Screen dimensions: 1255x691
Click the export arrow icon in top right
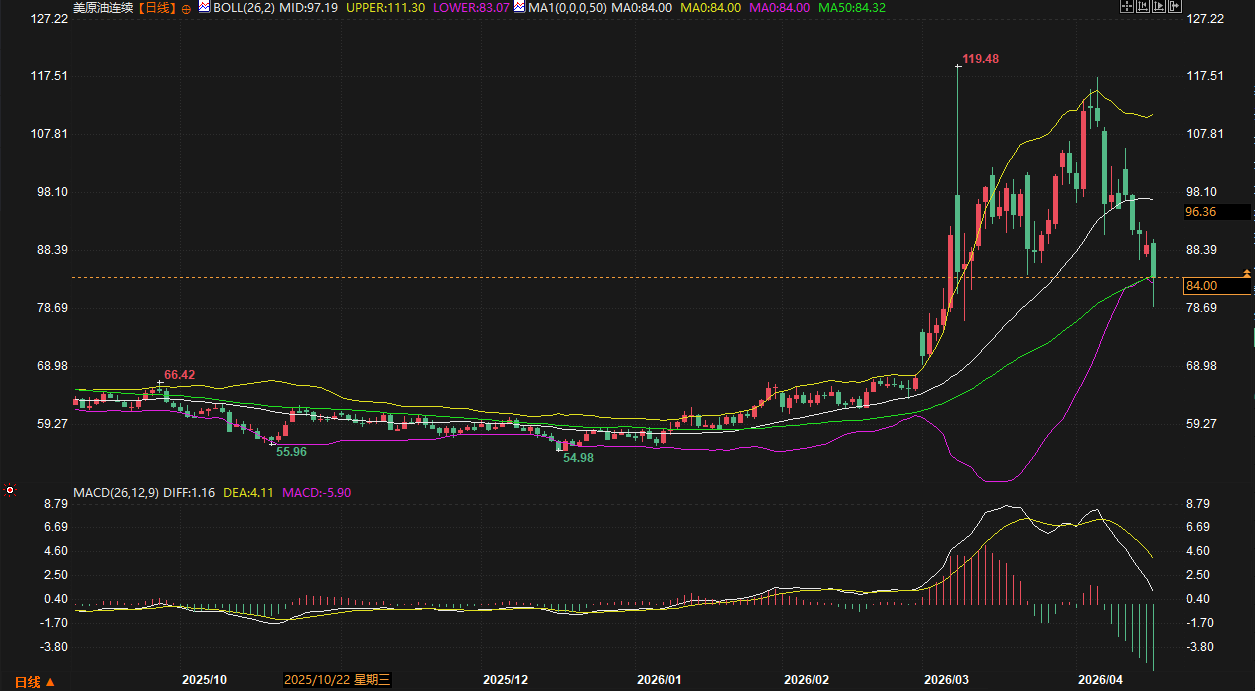[x=1175, y=6]
